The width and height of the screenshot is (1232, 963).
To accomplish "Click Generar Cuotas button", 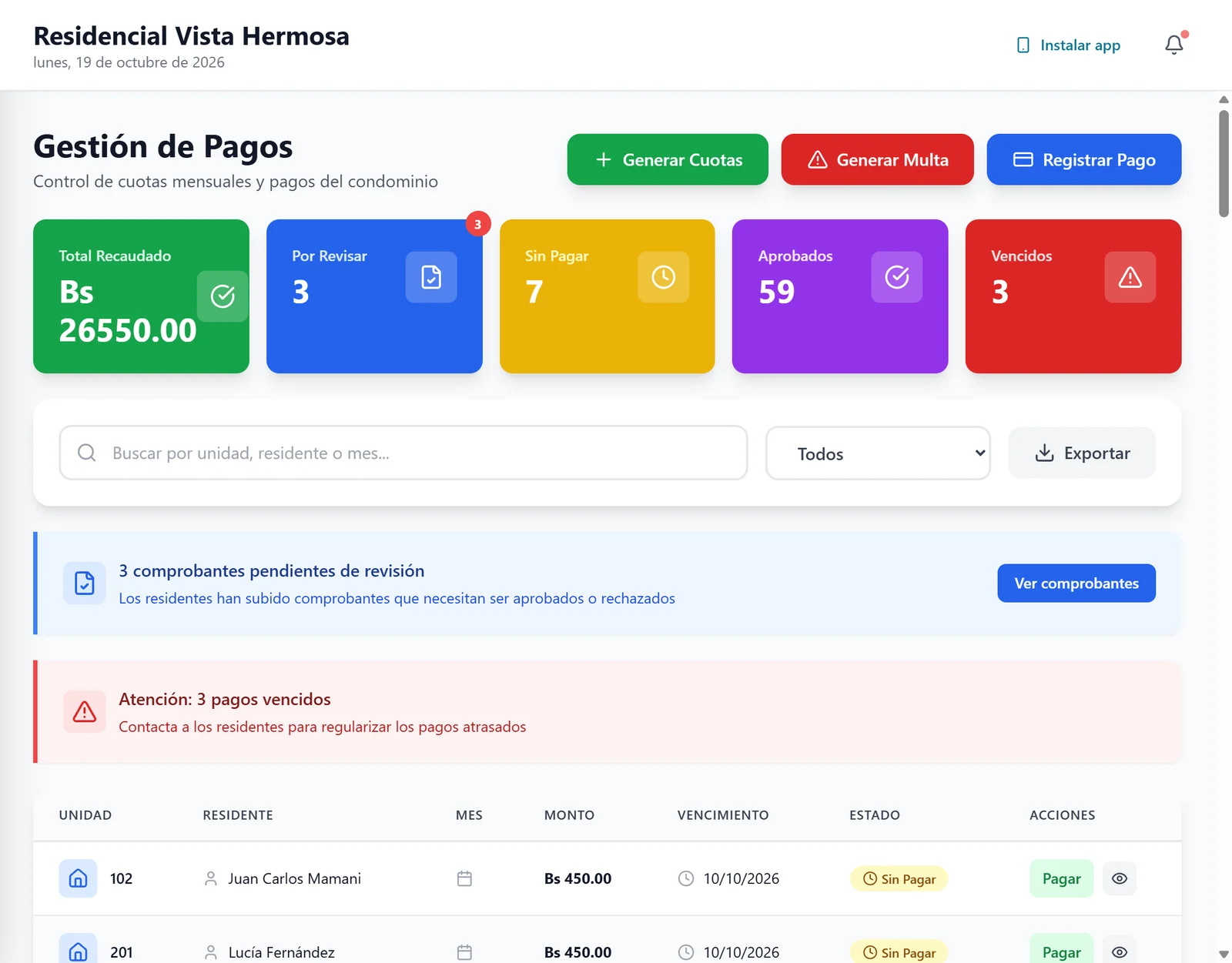I will (x=668, y=159).
